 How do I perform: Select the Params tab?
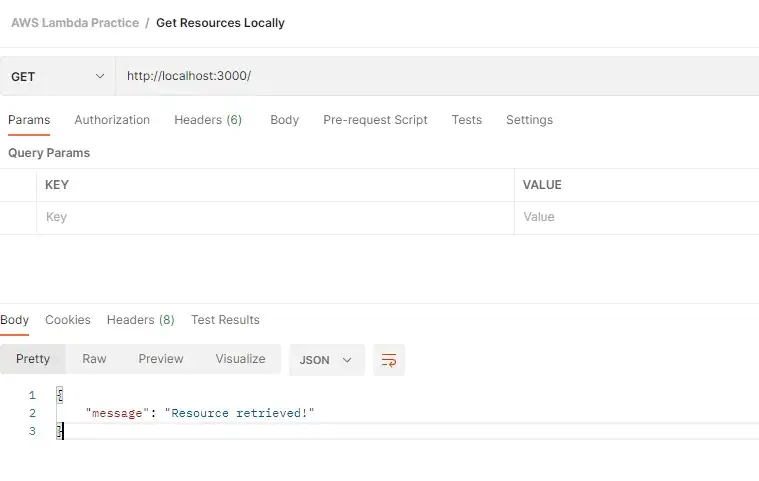click(29, 120)
